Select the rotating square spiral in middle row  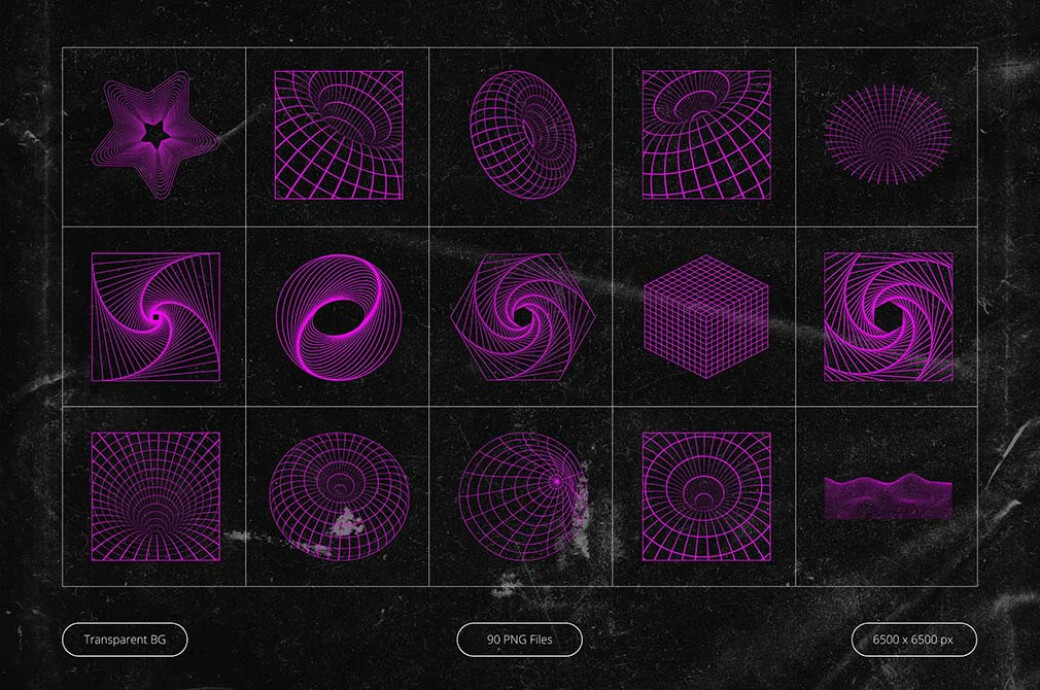tap(152, 318)
